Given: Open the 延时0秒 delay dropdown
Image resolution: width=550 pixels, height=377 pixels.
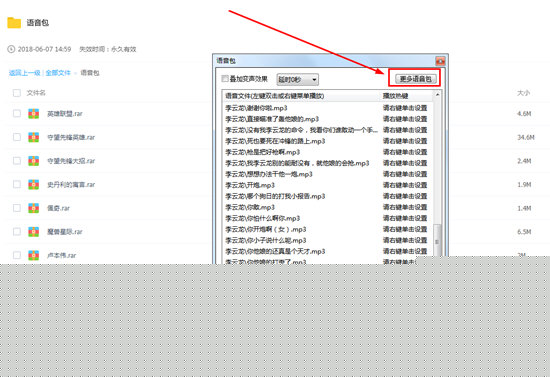Looking at the screenshot, I should click(x=297, y=80).
